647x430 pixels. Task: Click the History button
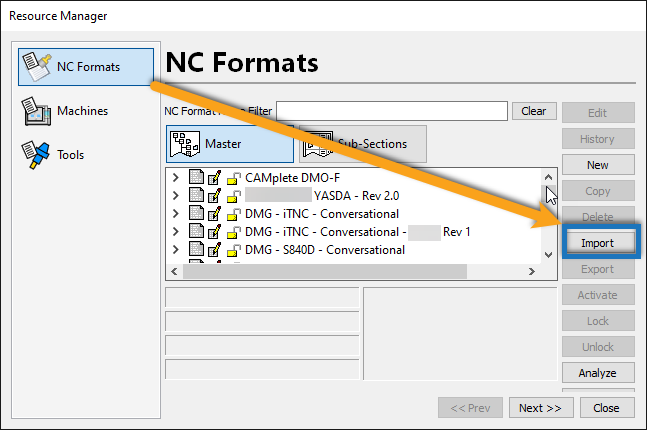598,139
